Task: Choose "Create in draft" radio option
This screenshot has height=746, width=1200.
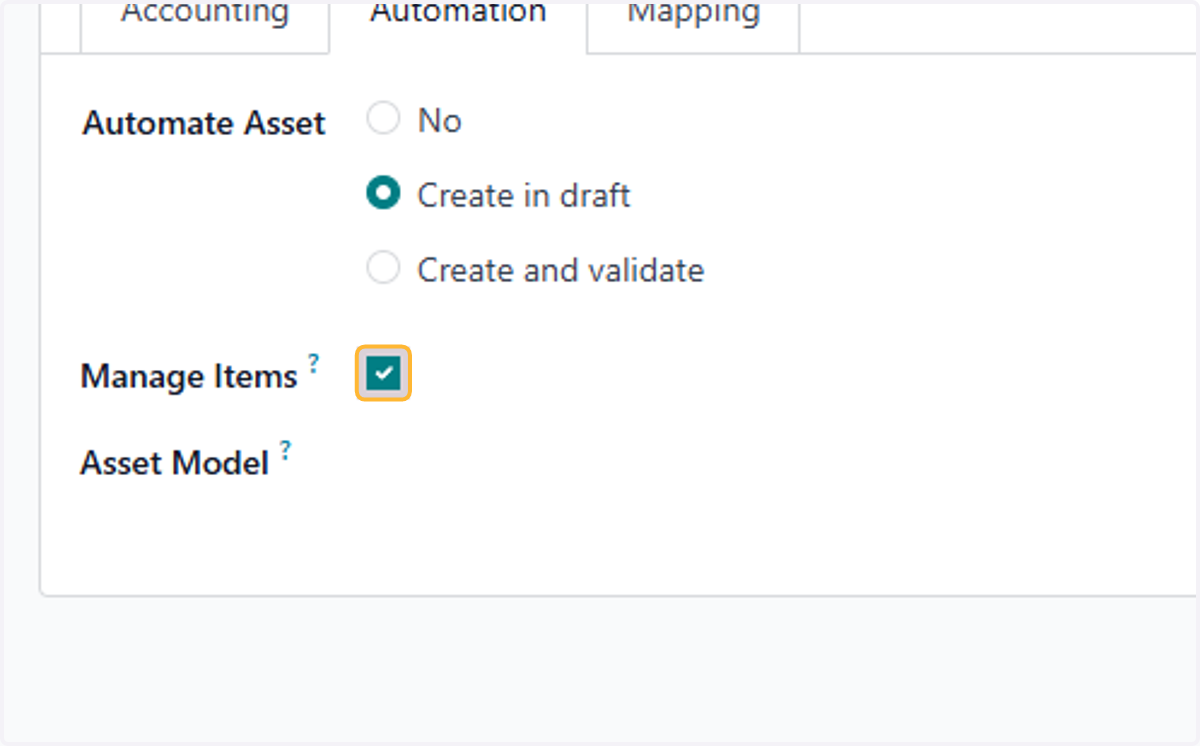Action: point(383,193)
